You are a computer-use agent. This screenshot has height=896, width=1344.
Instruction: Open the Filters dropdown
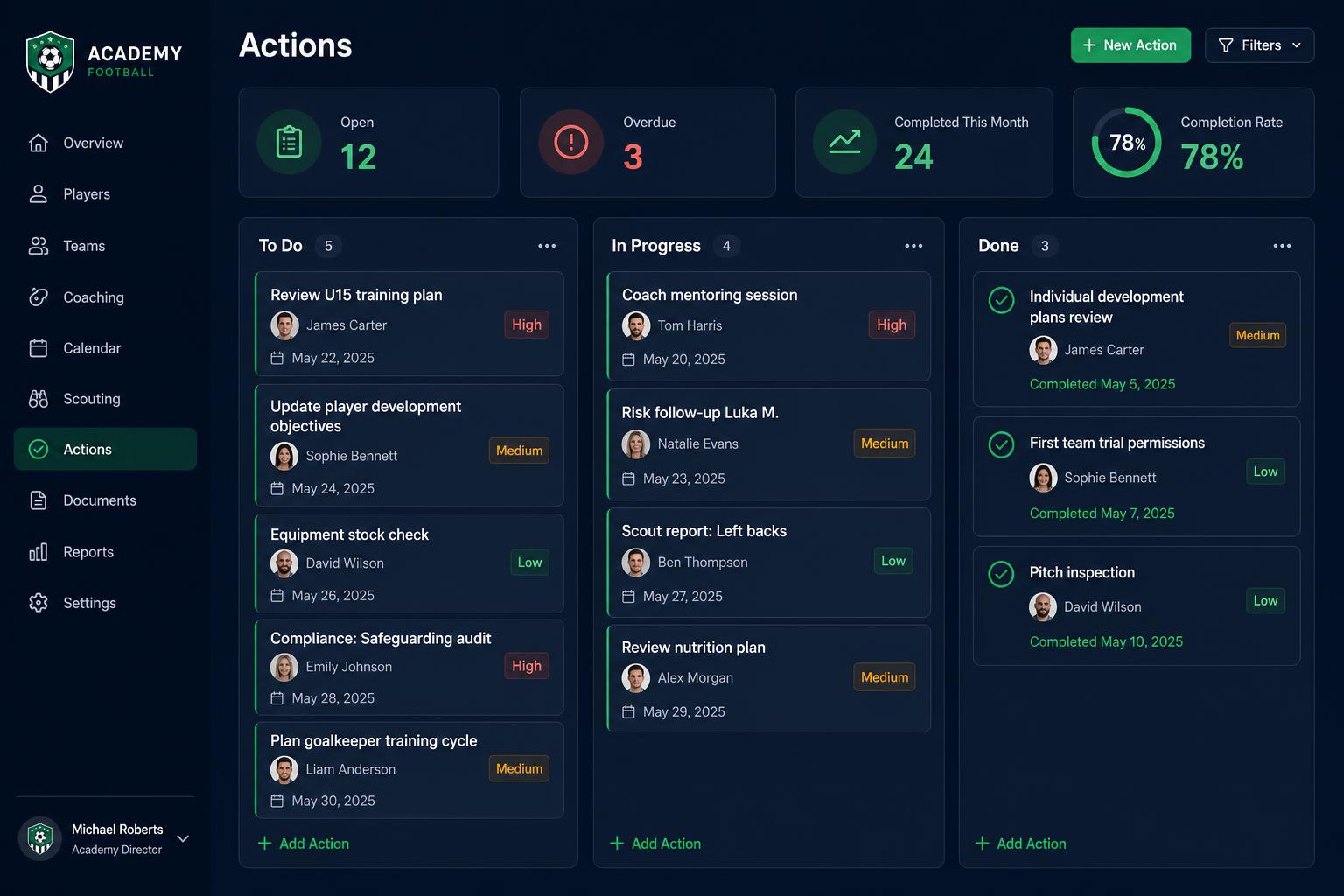(1259, 45)
